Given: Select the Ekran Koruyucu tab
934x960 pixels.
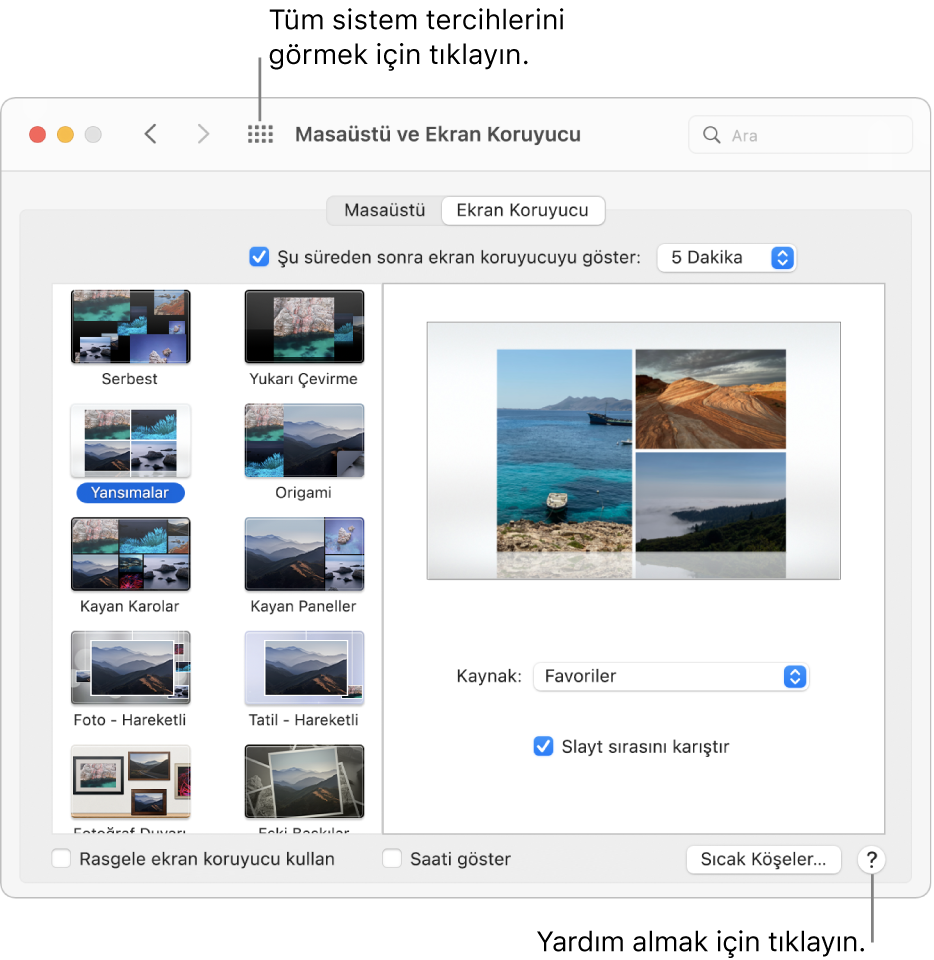Looking at the screenshot, I should tap(522, 211).
